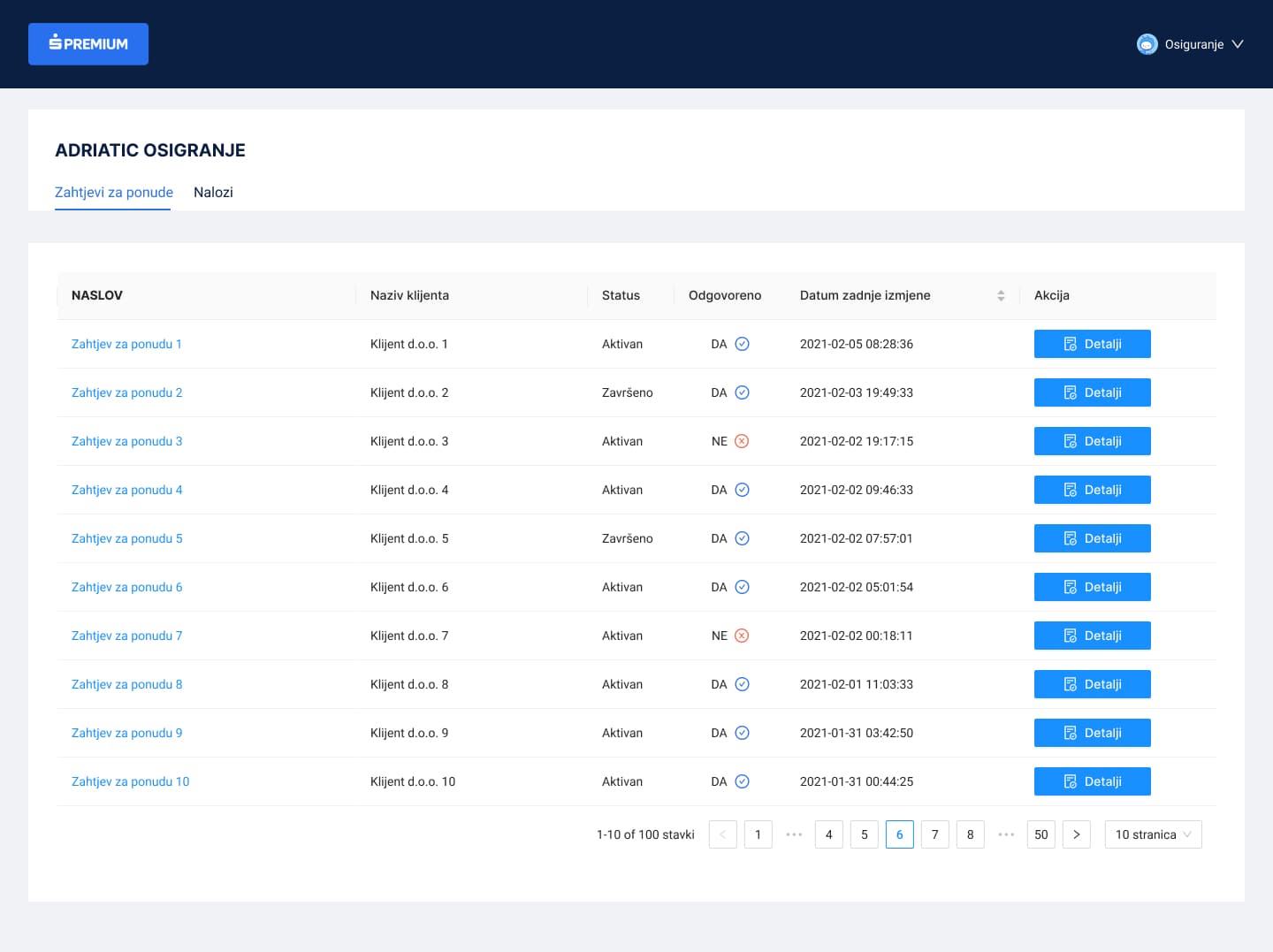Viewport: 1273px width, 952px height.
Task: Expand the Osiguranje account dropdown chevron
Action: click(x=1238, y=44)
